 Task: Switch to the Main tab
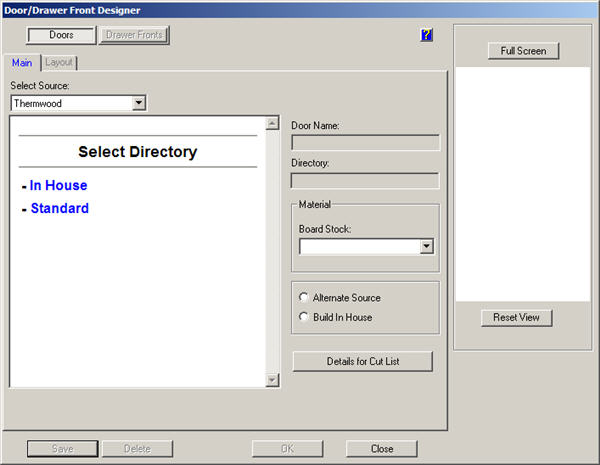click(x=21, y=62)
